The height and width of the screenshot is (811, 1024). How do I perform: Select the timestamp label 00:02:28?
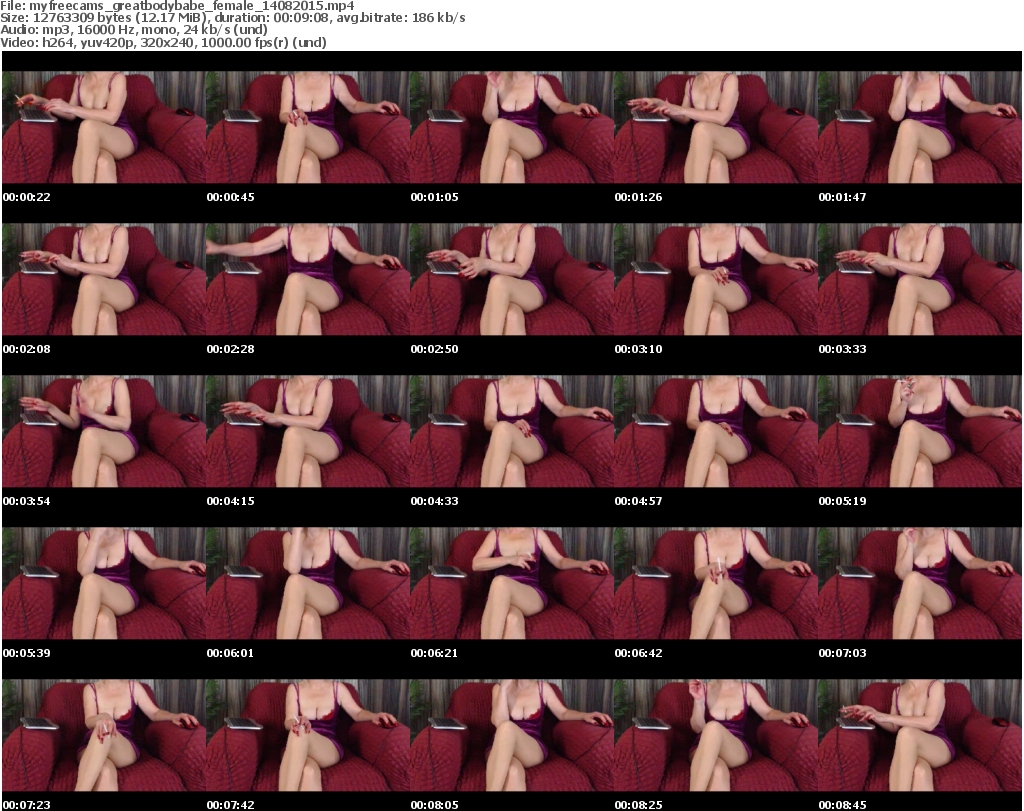pos(231,349)
